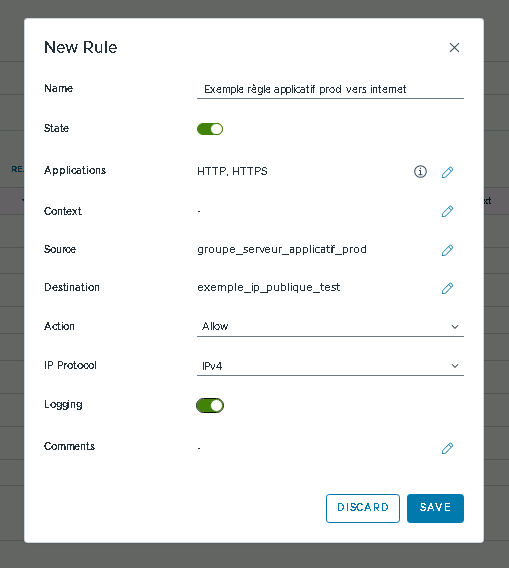The width and height of the screenshot is (509, 568).
Task: Edit the Destination with pencil icon
Action: tap(447, 288)
